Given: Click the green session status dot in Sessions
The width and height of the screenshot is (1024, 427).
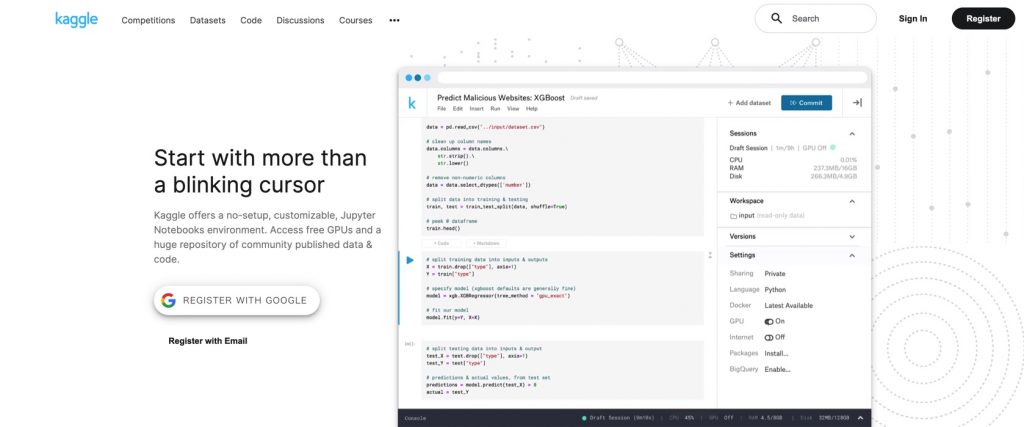Looking at the screenshot, I should tap(833, 148).
